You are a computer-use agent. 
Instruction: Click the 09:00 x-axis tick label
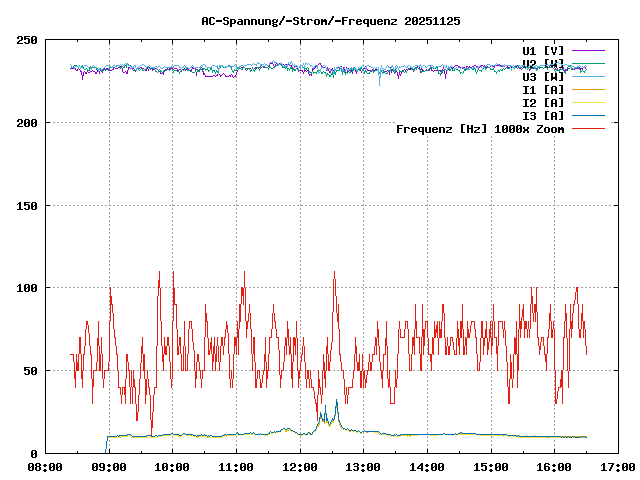point(109,467)
